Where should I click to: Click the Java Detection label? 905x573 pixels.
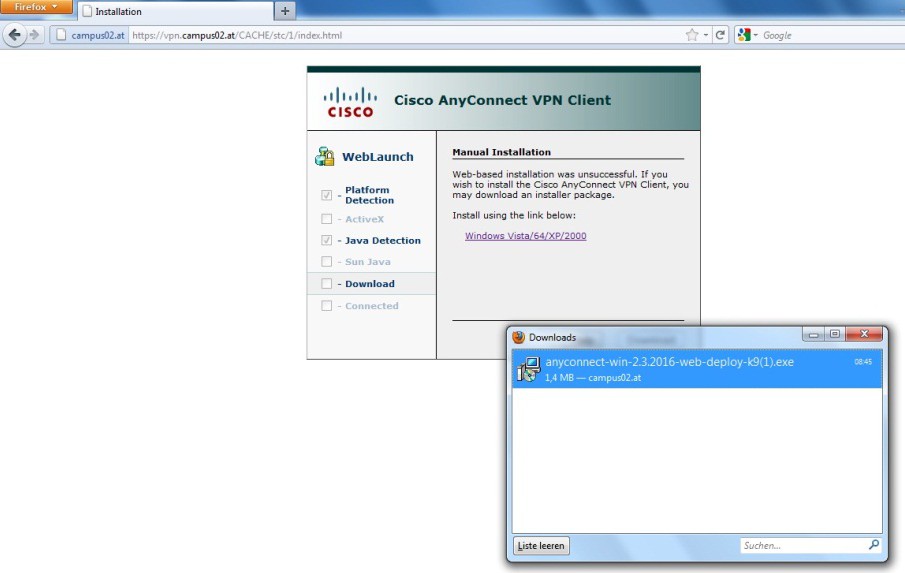pyautogui.click(x=383, y=241)
